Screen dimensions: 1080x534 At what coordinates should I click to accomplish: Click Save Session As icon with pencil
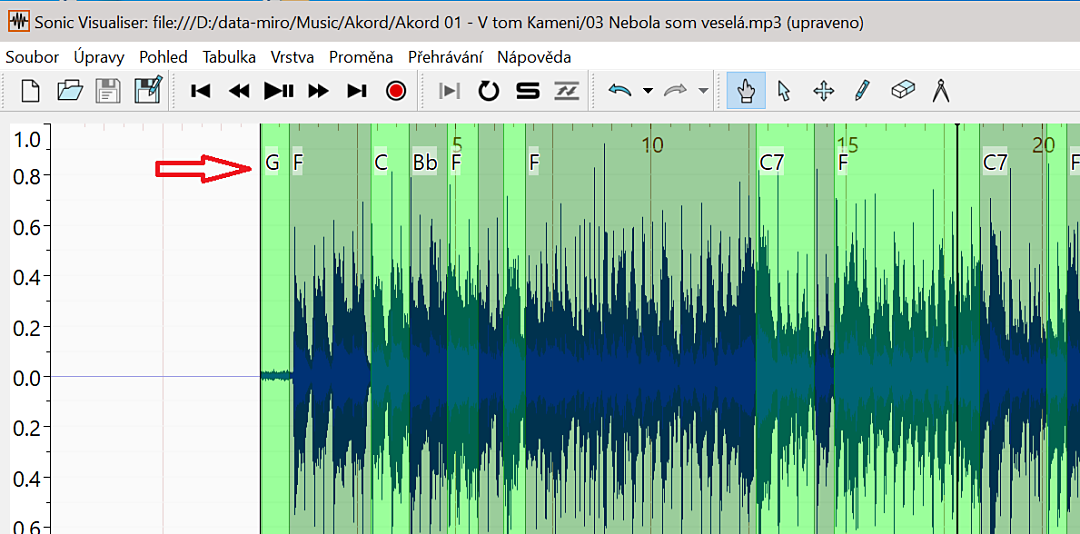(148, 90)
